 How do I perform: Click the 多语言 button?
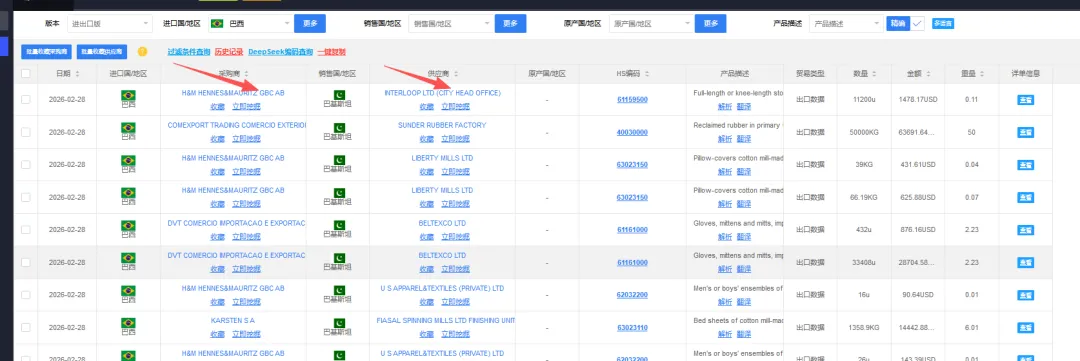point(943,23)
